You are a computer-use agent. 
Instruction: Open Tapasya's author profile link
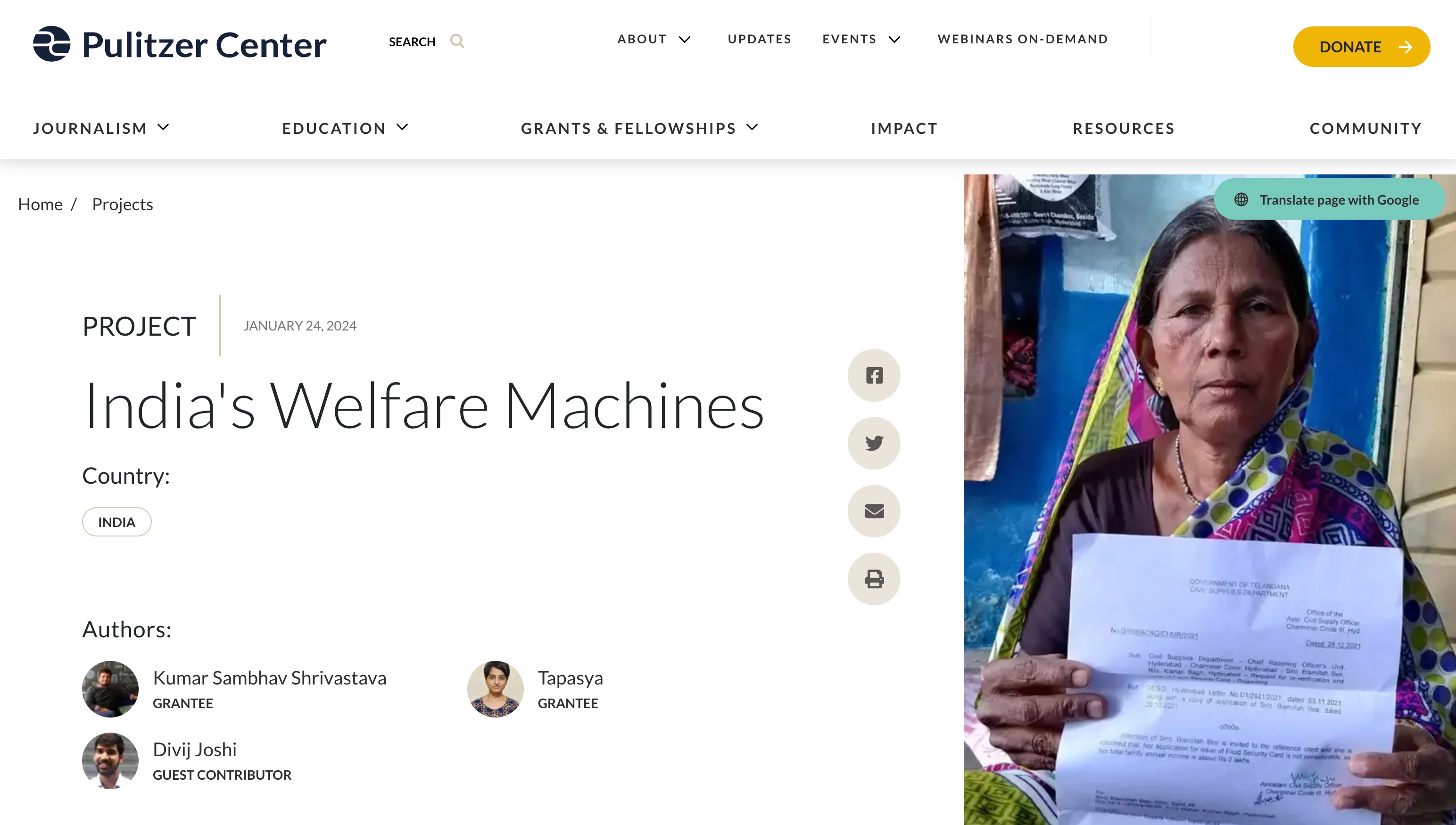570,678
